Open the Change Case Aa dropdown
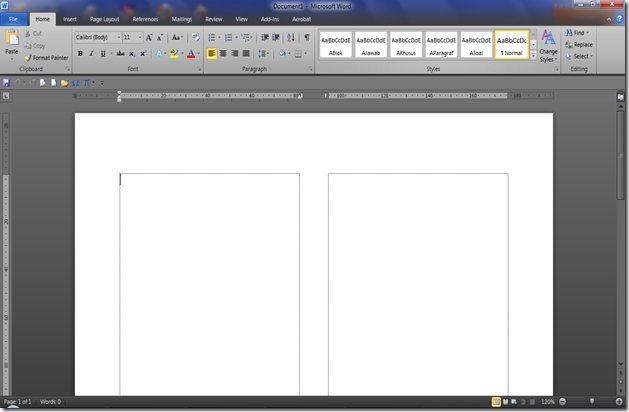629x412 pixels. (x=177, y=37)
